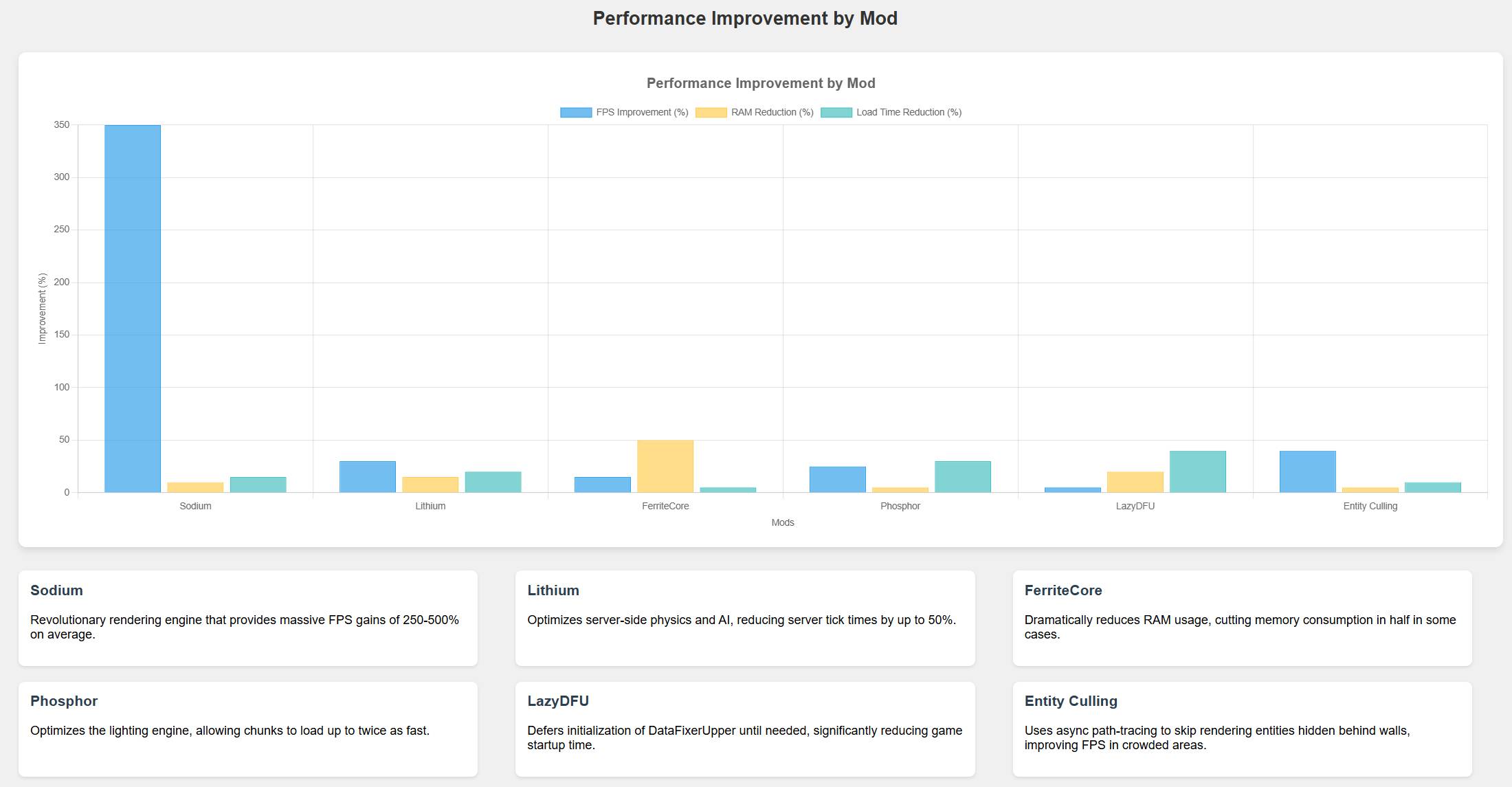
Task: Select the Entity Culling card title
Action: [1070, 701]
